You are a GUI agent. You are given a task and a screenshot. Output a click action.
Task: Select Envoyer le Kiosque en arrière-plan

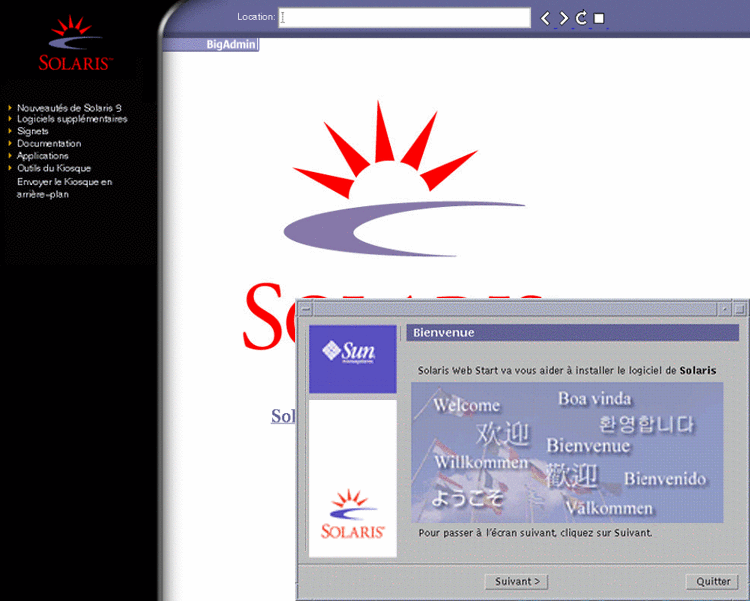click(x=65, y=188)
